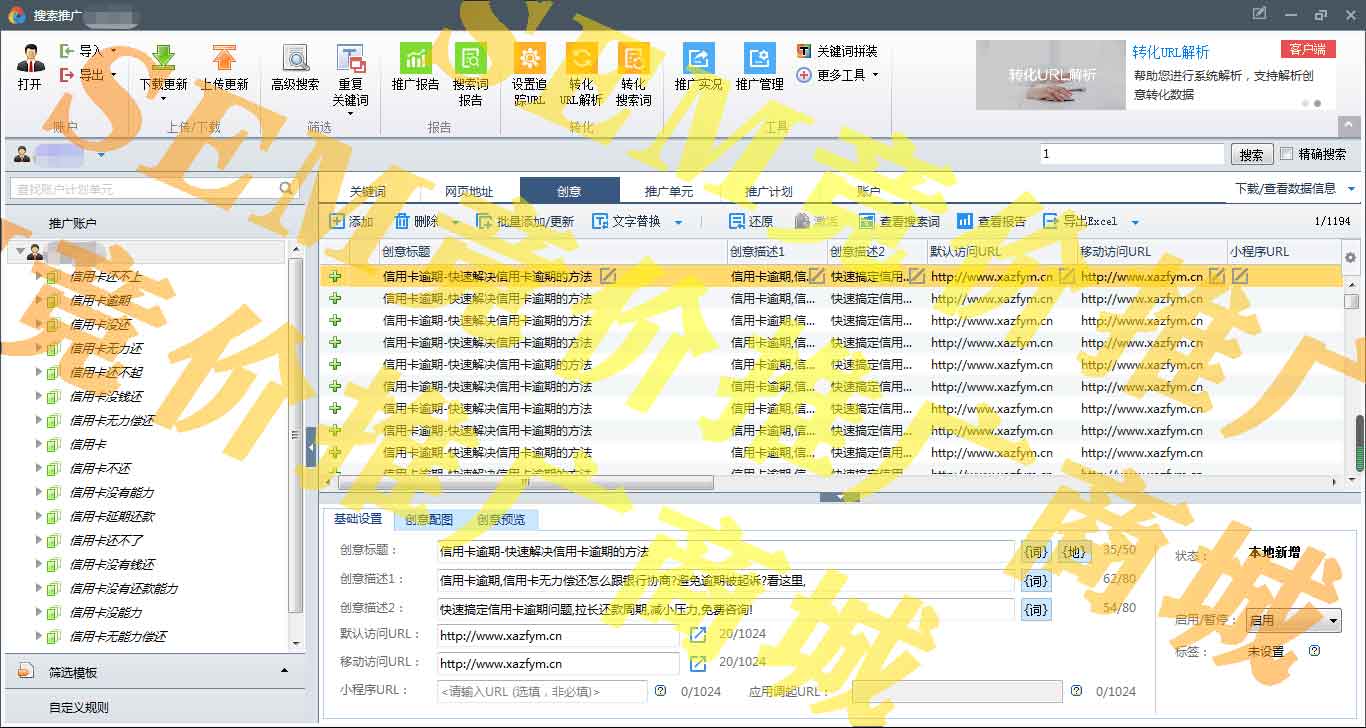Open 下载/查看数据信息 dropdown

pyautogui.click(x=1294, y=188)
